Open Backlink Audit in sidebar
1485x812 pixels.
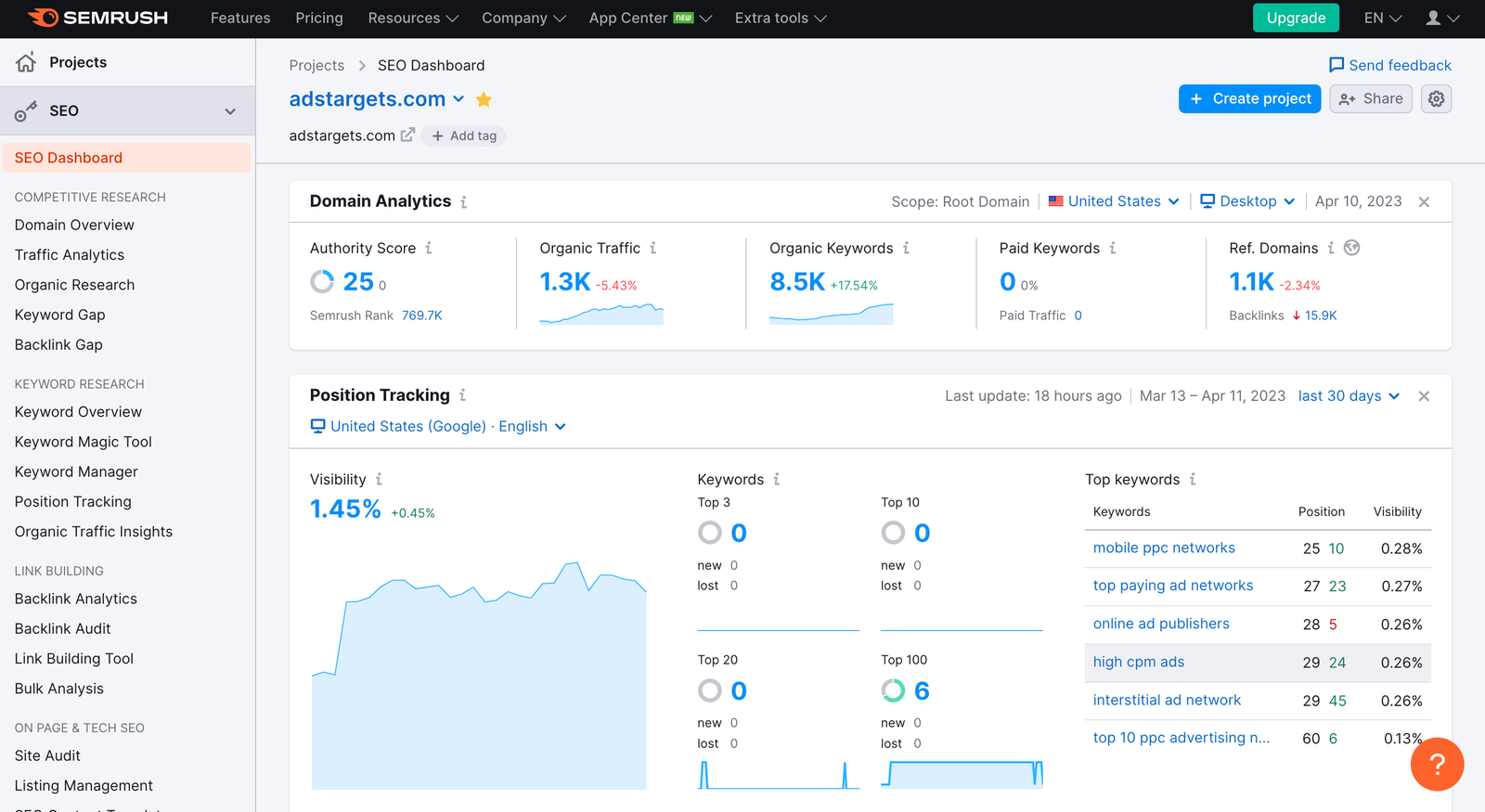coord(62,628)
